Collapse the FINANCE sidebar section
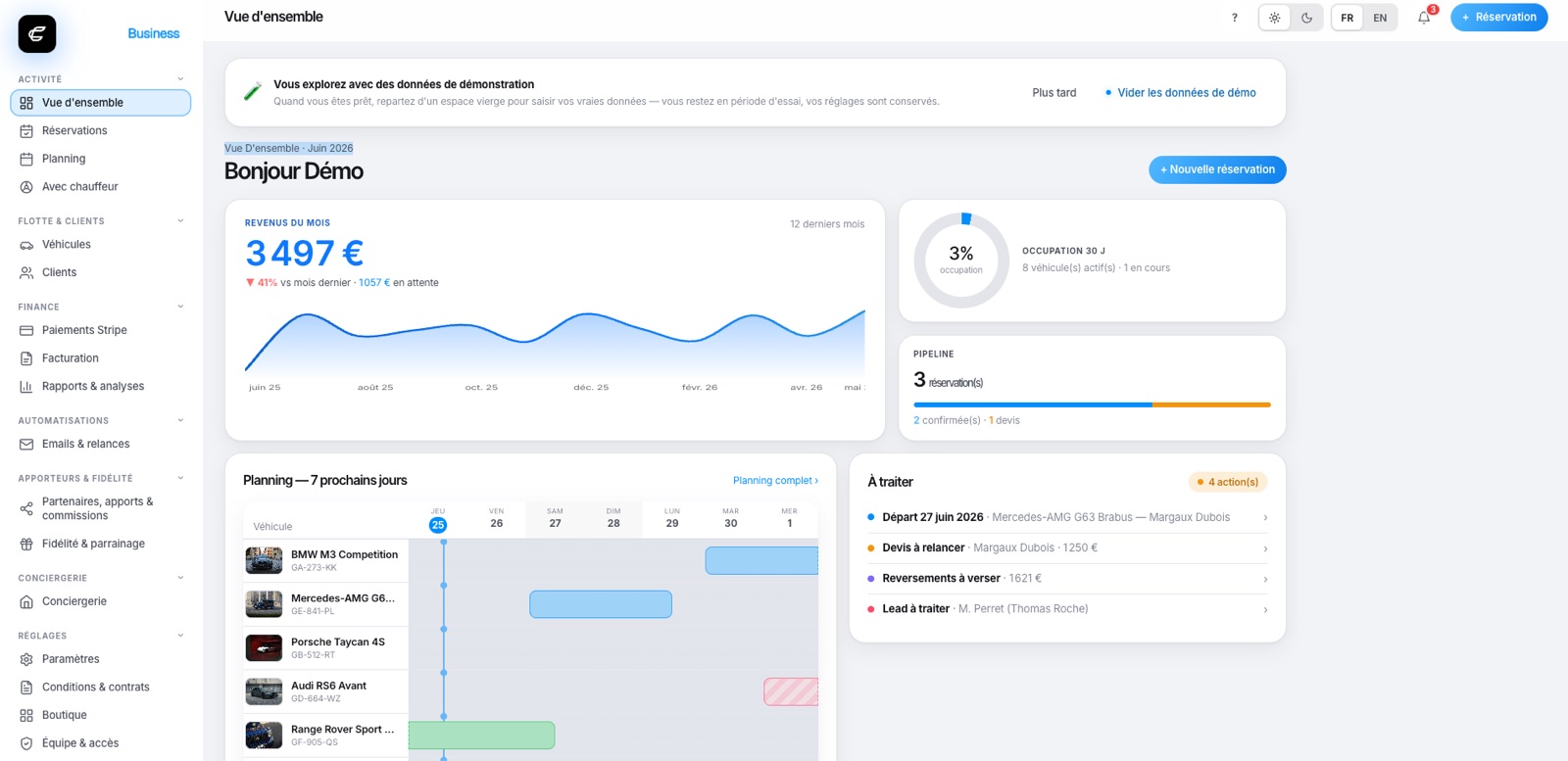The width and height of the screenshot is (1568, 761). [x=180, y=307]
